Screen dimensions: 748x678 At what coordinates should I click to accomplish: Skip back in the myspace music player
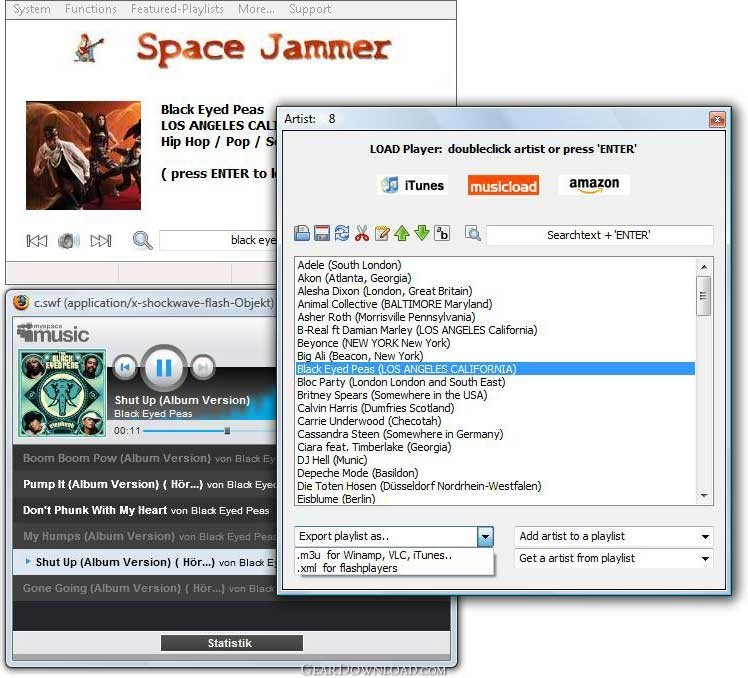(125, 367)
